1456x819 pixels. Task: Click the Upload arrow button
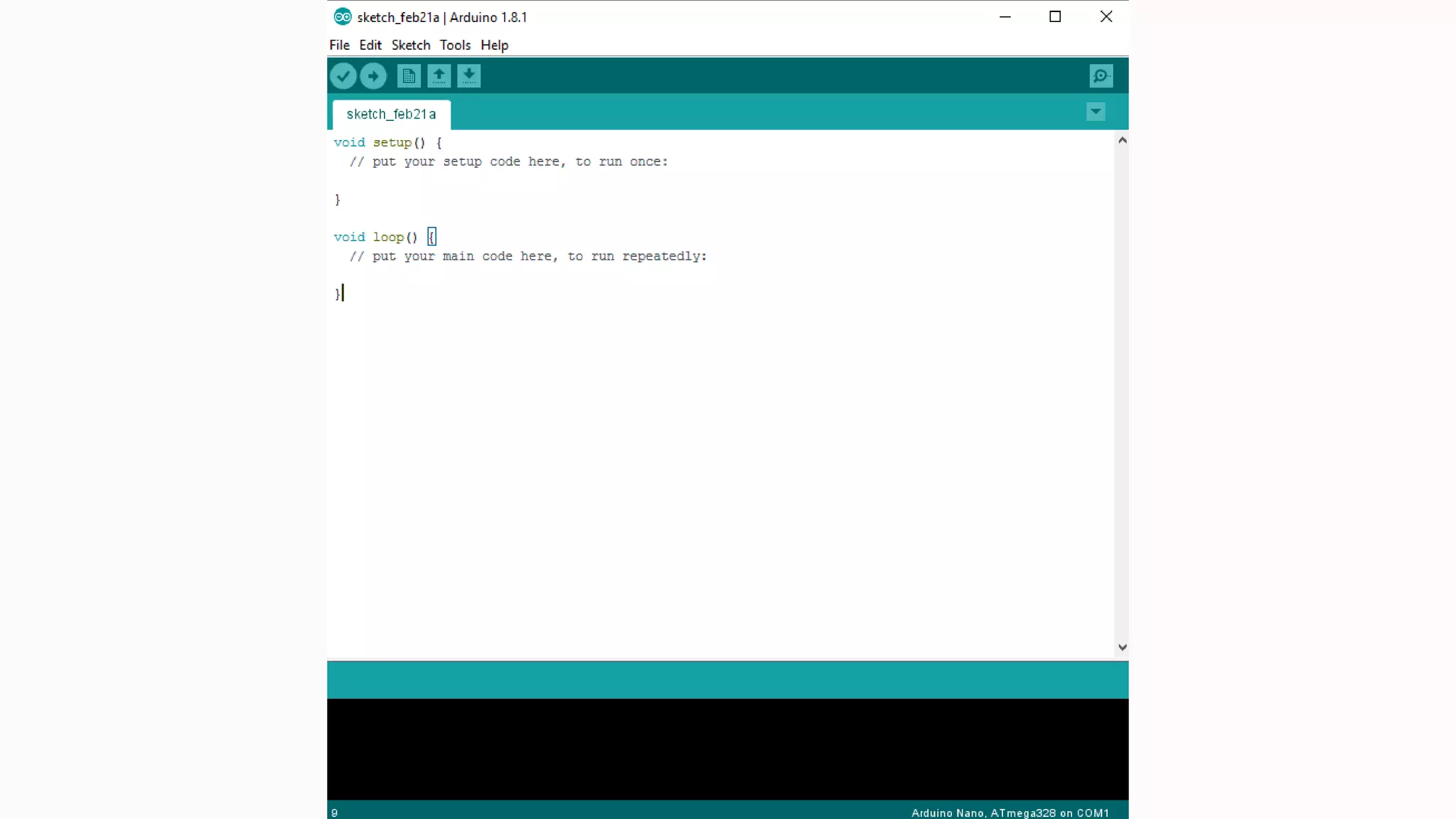tap(373, 76)
